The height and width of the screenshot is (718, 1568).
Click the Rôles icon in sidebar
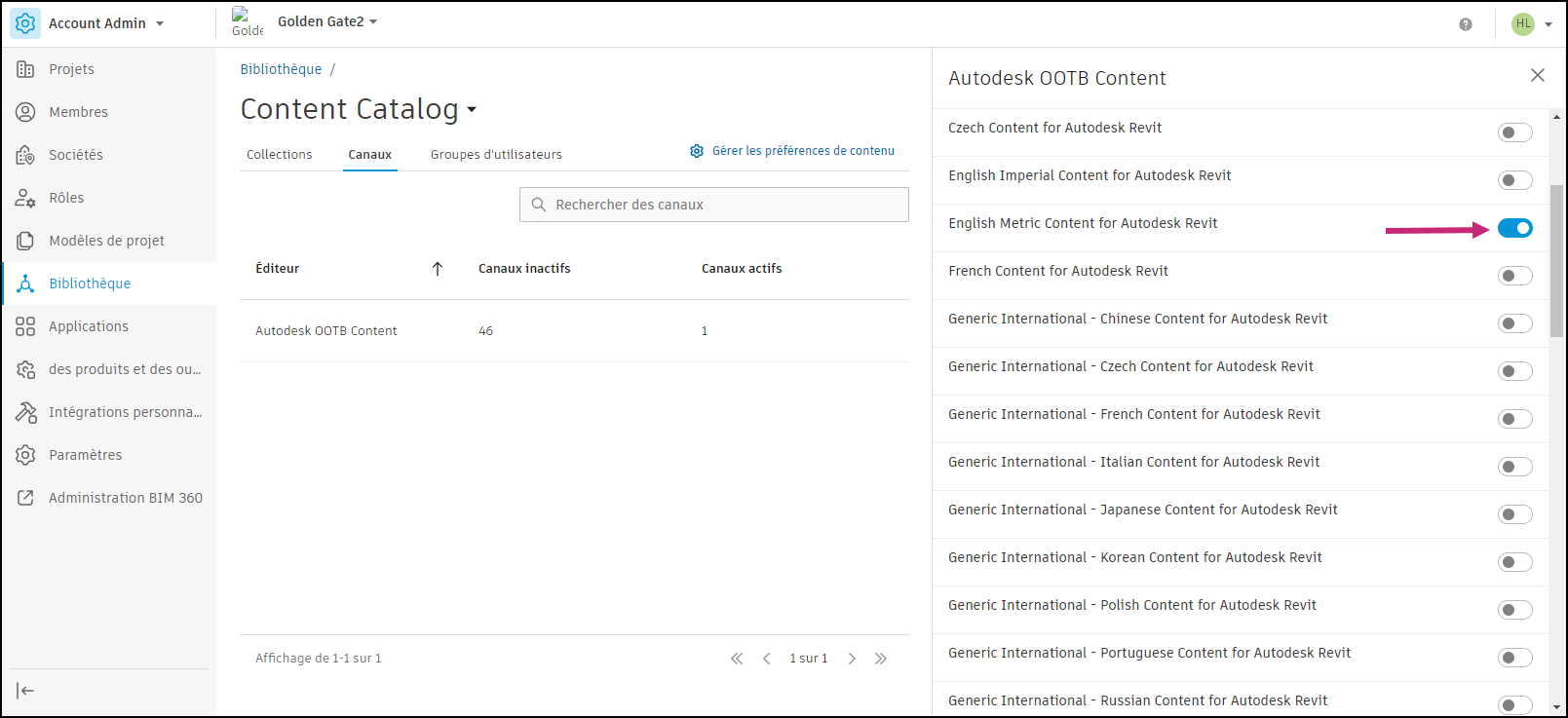point(25,198)
